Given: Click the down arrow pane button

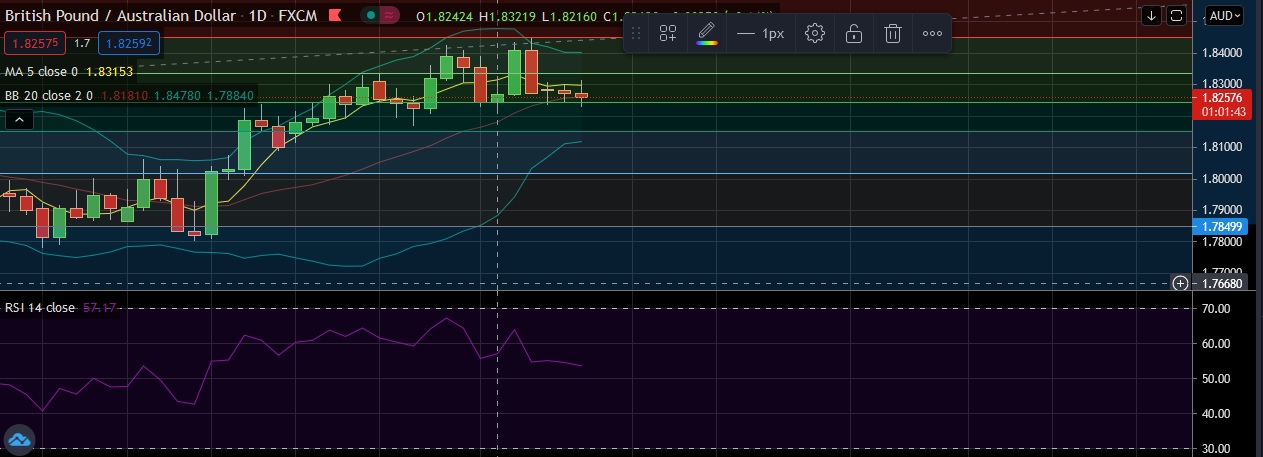Looking at the screenshot, I should pos(1151,16).
